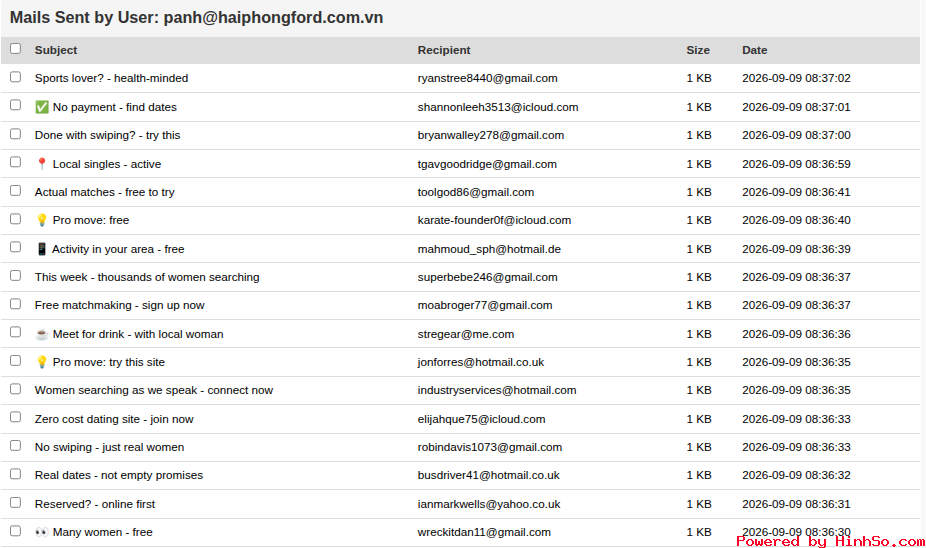Click recipient jonforres@hotmail.co.uk
926x548 pixels.
click(x=481, y=362)
